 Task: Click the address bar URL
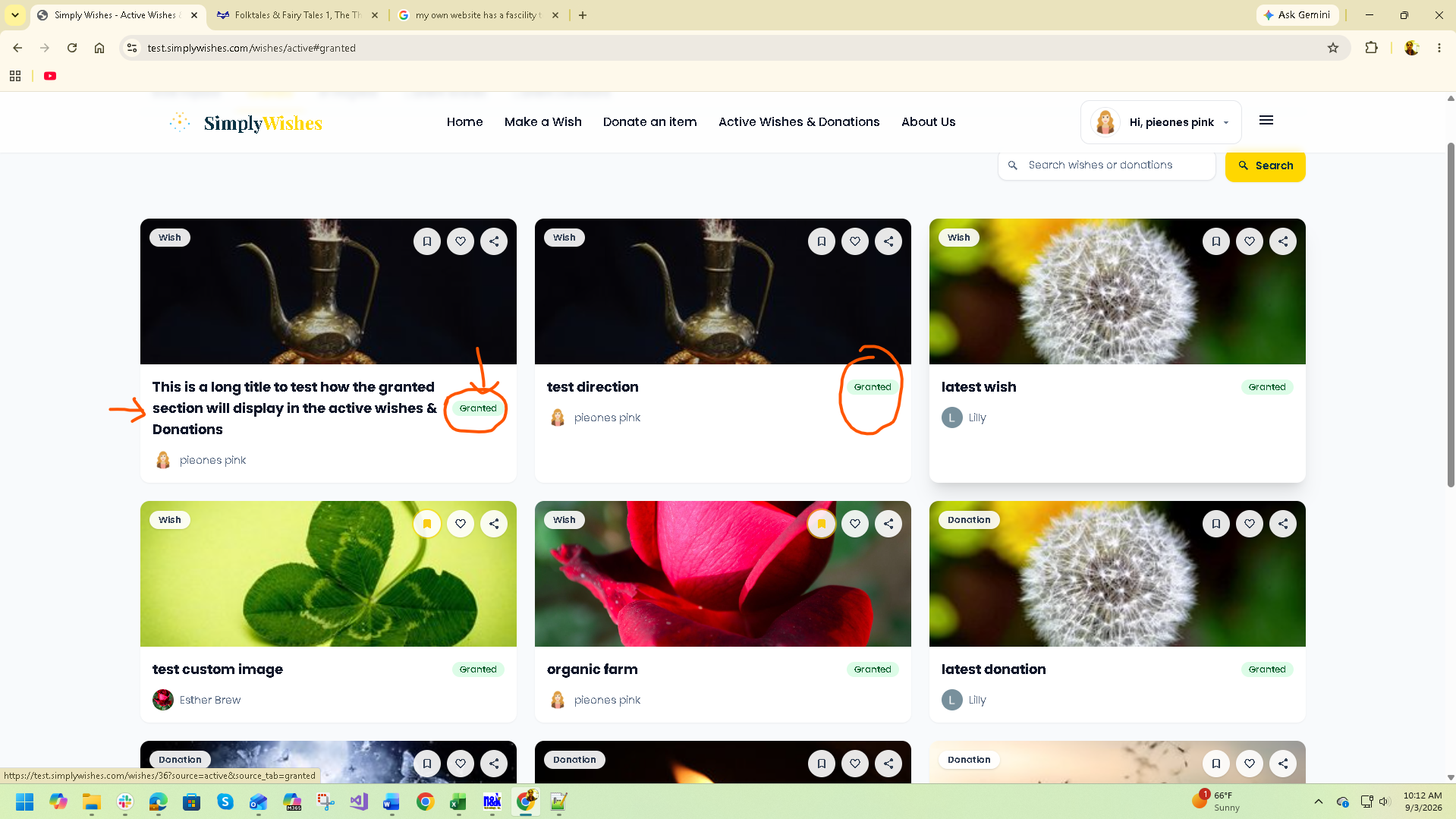click(252, 48)
